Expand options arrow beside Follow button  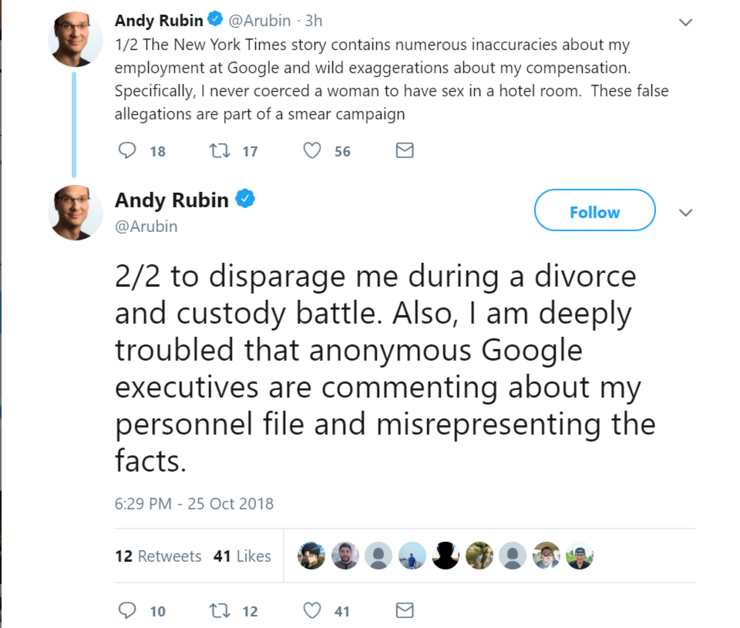pyautogui.click(x=685, y=212)
